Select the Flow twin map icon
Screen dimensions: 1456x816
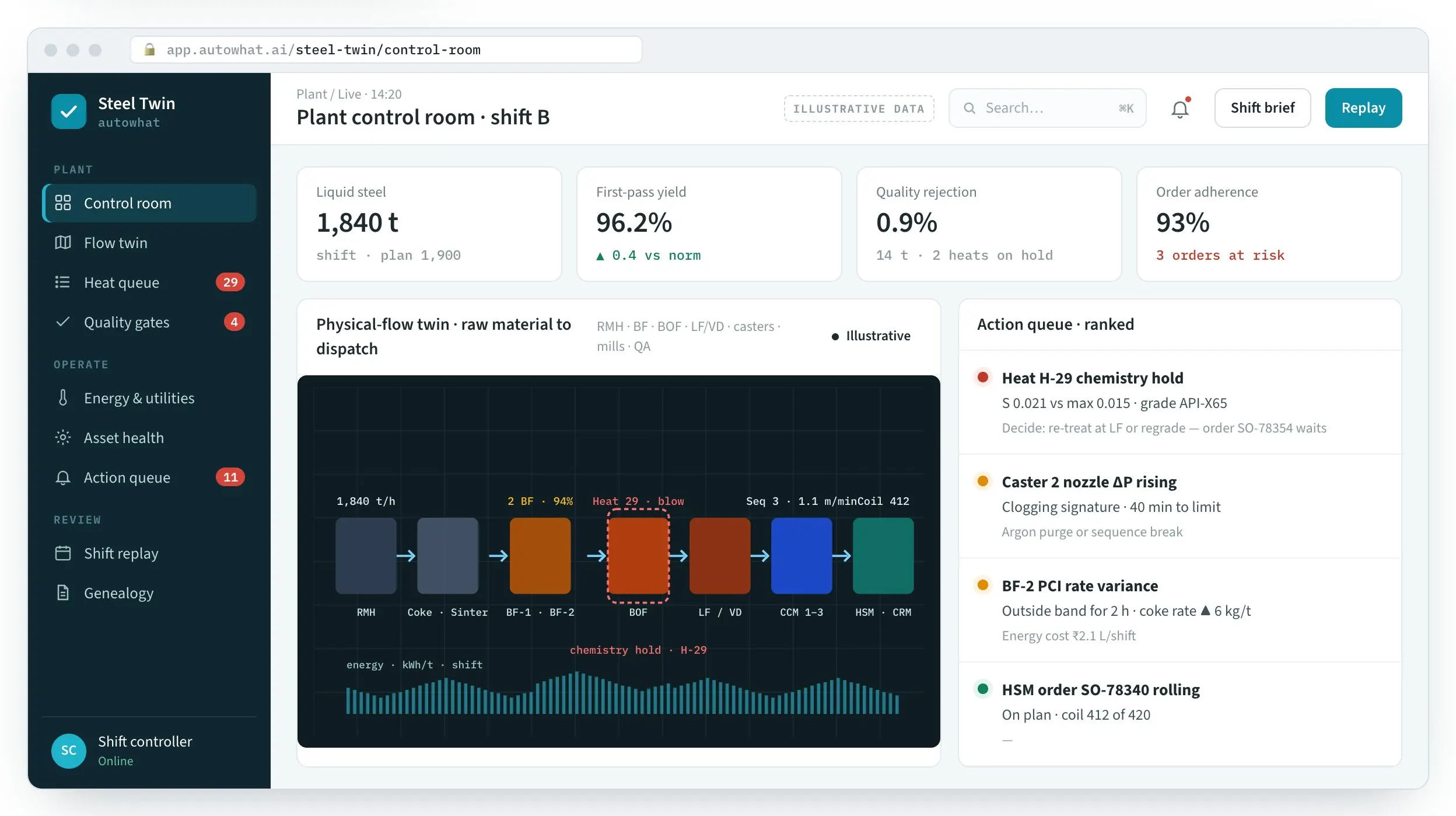pos(63,242)
